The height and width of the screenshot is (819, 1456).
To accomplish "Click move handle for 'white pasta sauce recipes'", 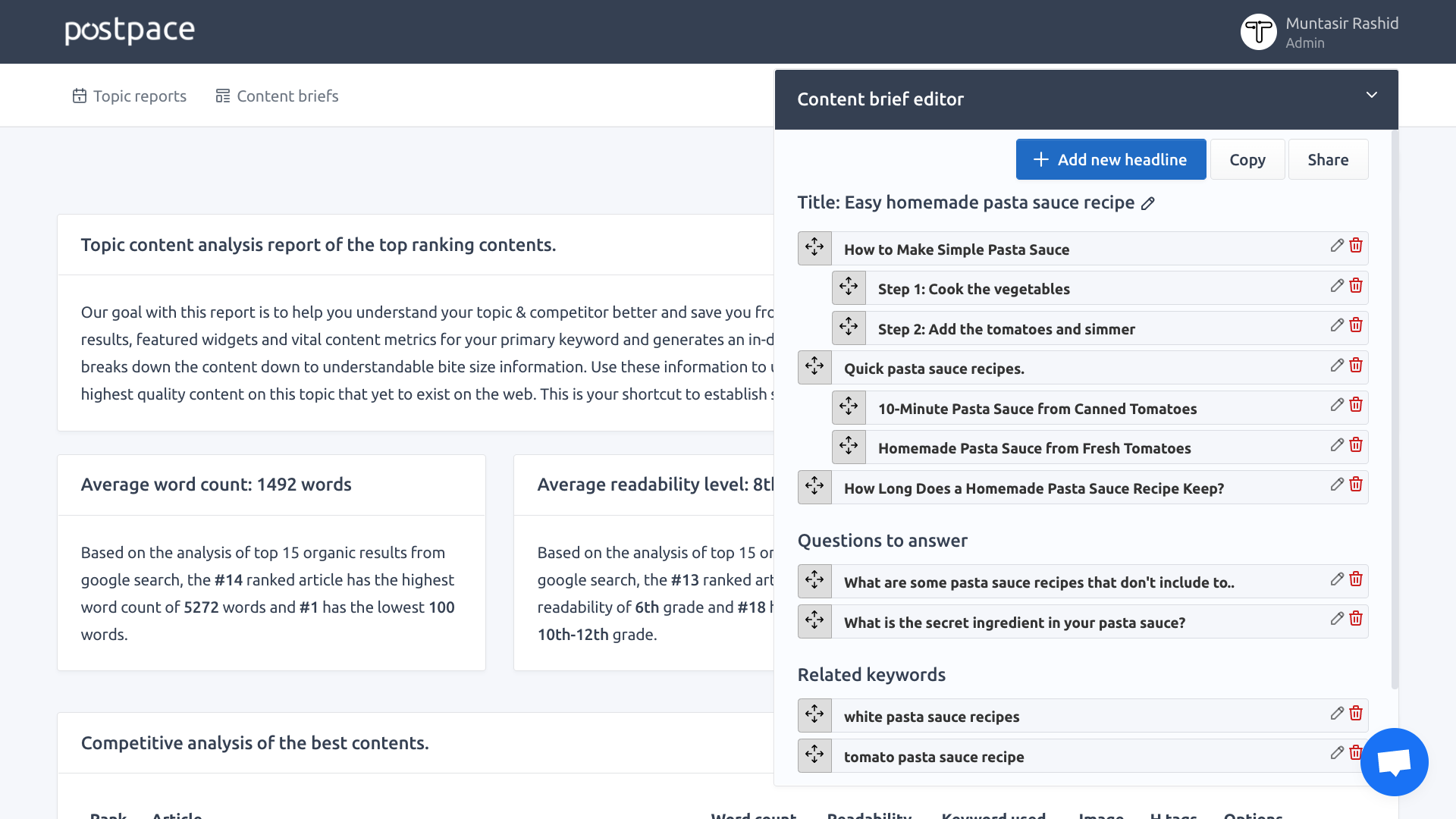I will (x=814, y=715).
